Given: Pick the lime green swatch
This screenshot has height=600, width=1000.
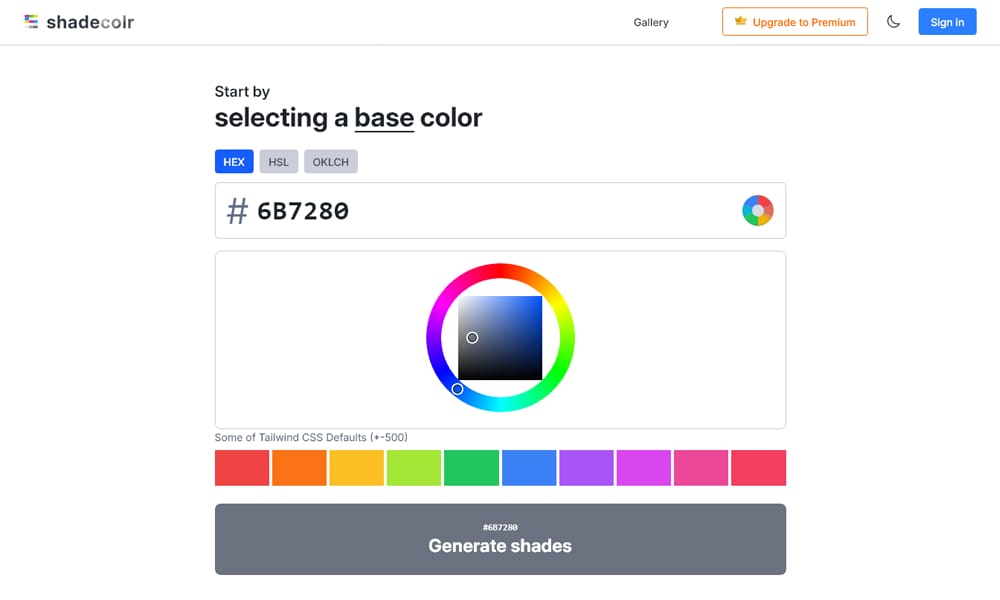Looking at the screenshot, I should point(414,468).
